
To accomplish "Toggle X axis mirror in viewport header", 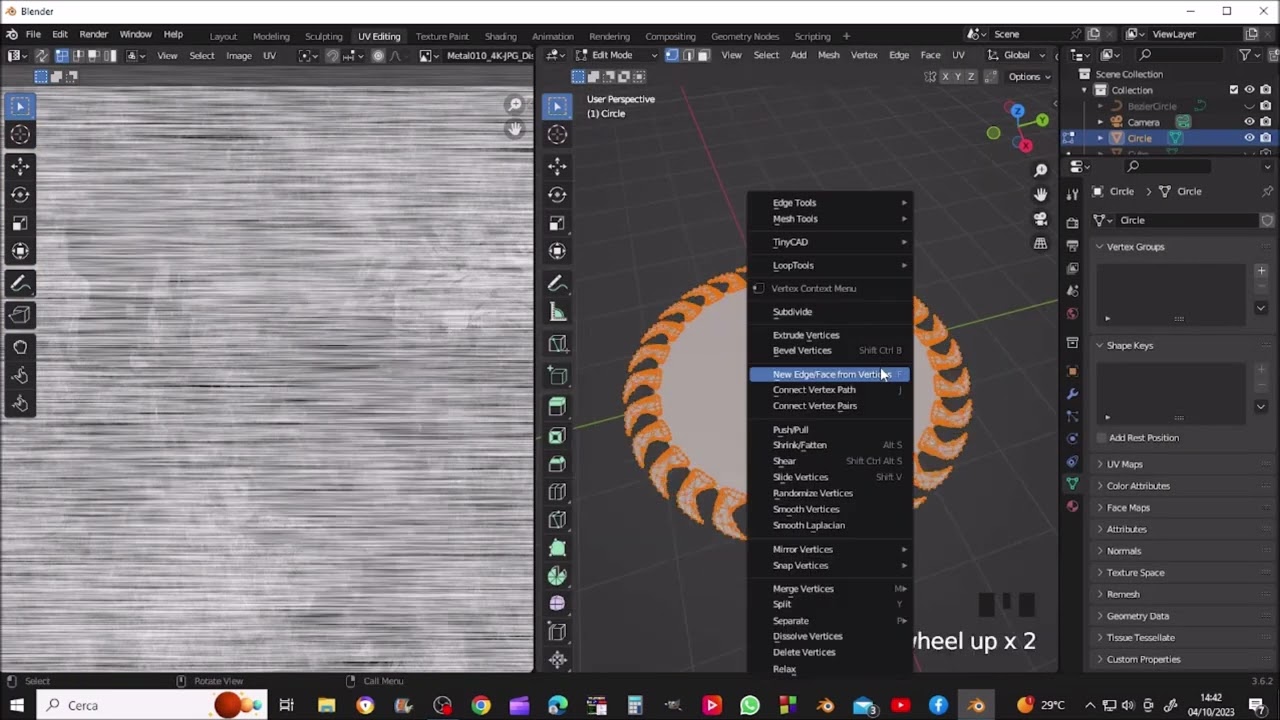I will [x=944, y=77].
